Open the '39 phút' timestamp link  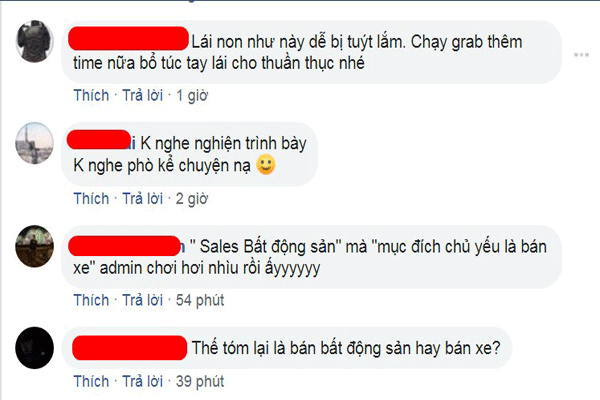point(200,382)
